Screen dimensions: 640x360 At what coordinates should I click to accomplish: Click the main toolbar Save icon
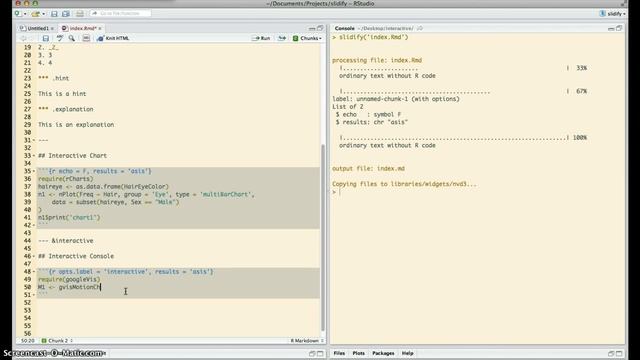(x=54, y=14)
